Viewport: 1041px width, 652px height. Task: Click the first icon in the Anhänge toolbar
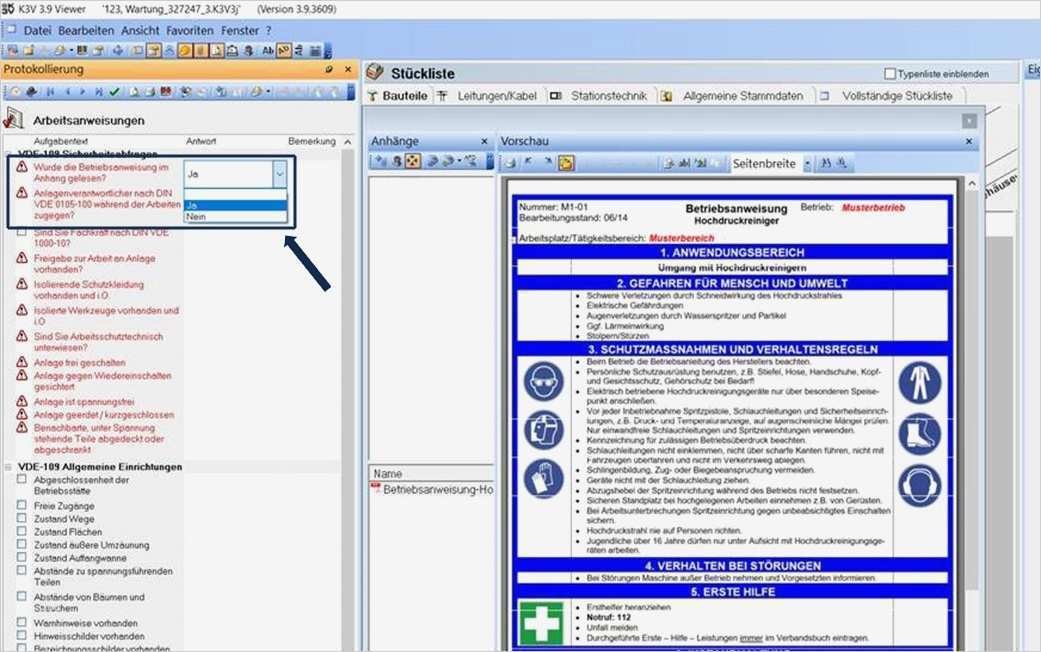click(380, 161)
